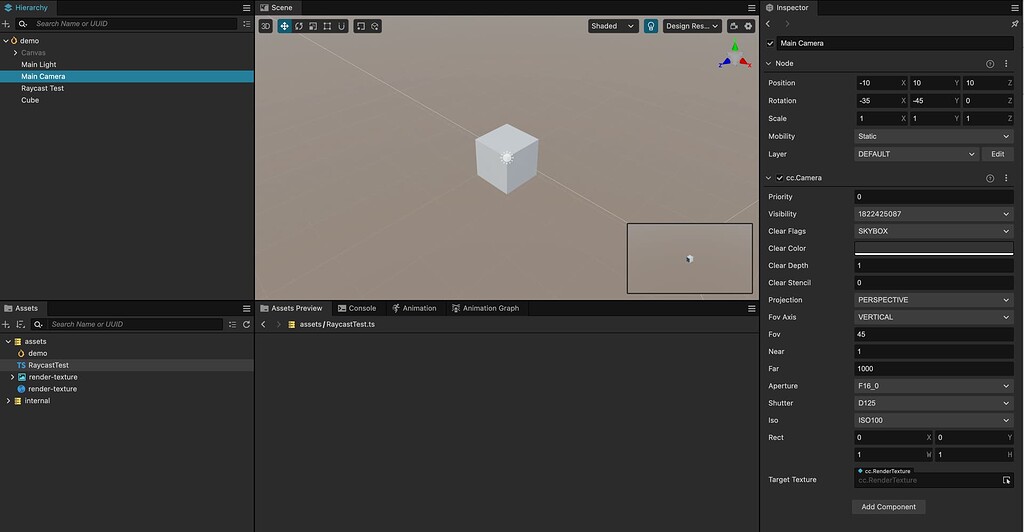Disable the cc.Camera component checkbox
1024x532 pixels.
pyautogui.click(x=779, y=178)
